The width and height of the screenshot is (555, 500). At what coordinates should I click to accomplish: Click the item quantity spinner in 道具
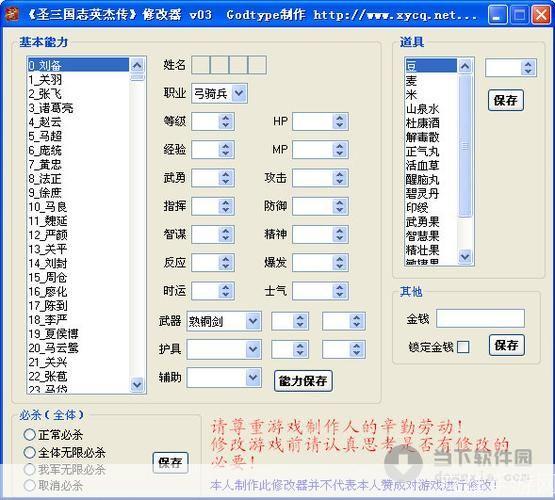pos(511,68)
